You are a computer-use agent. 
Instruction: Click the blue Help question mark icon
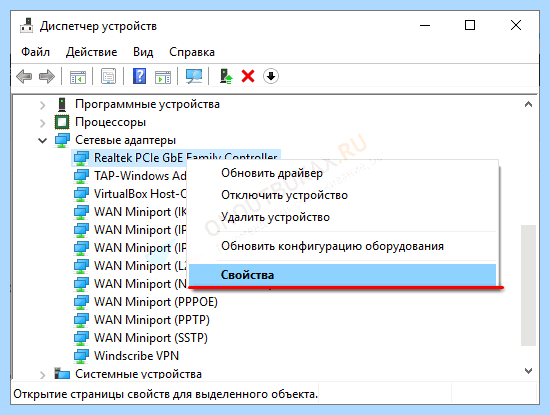tap(140, 76)
